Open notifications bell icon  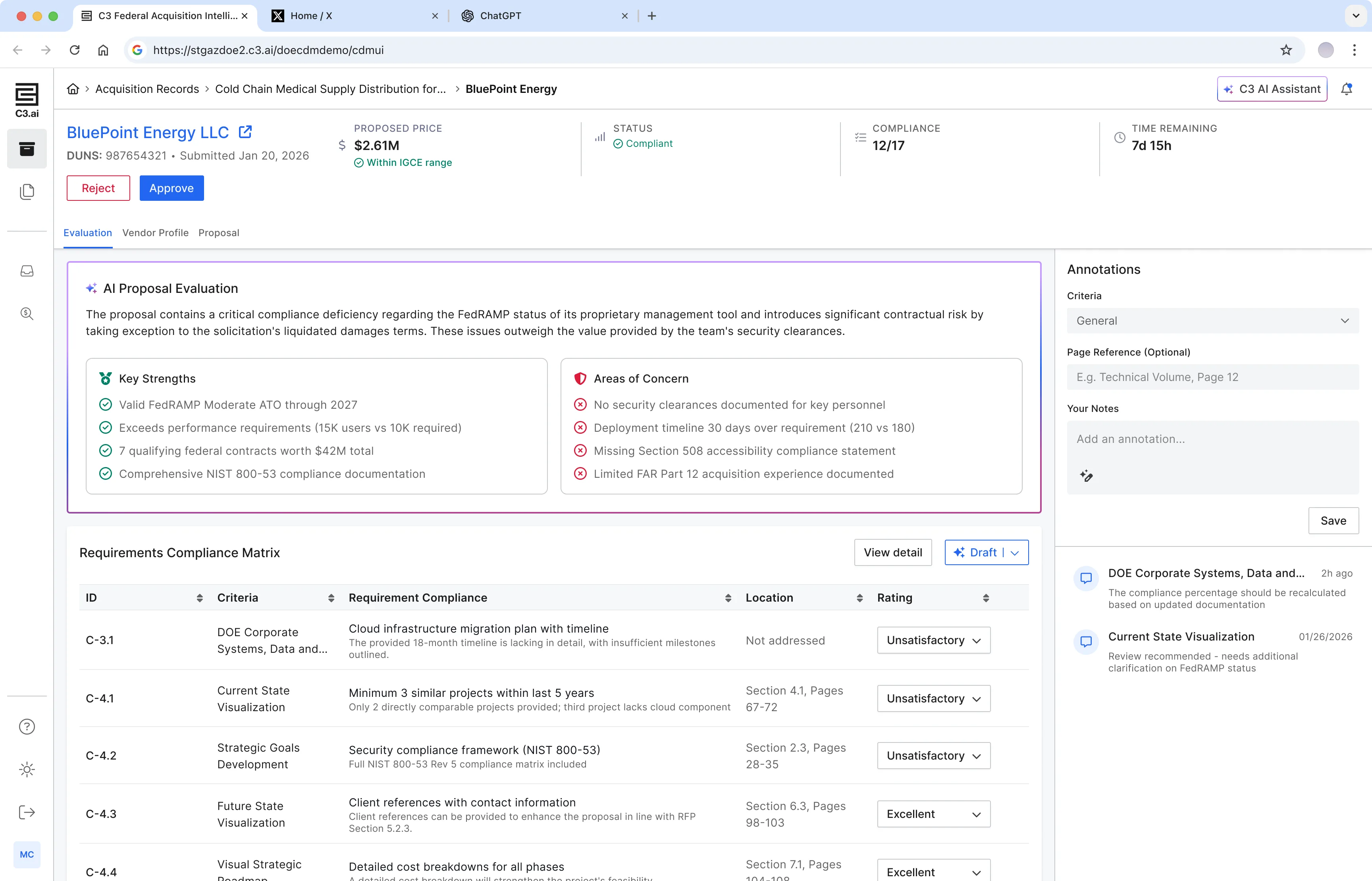[1347, 88]
